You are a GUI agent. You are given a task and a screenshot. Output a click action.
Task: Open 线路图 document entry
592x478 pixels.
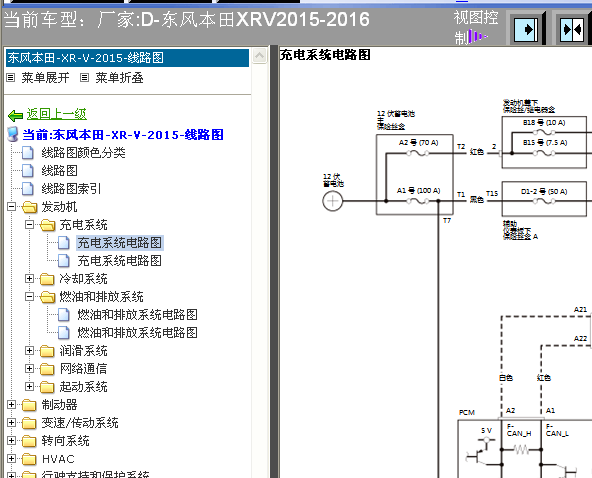[59, 171]
